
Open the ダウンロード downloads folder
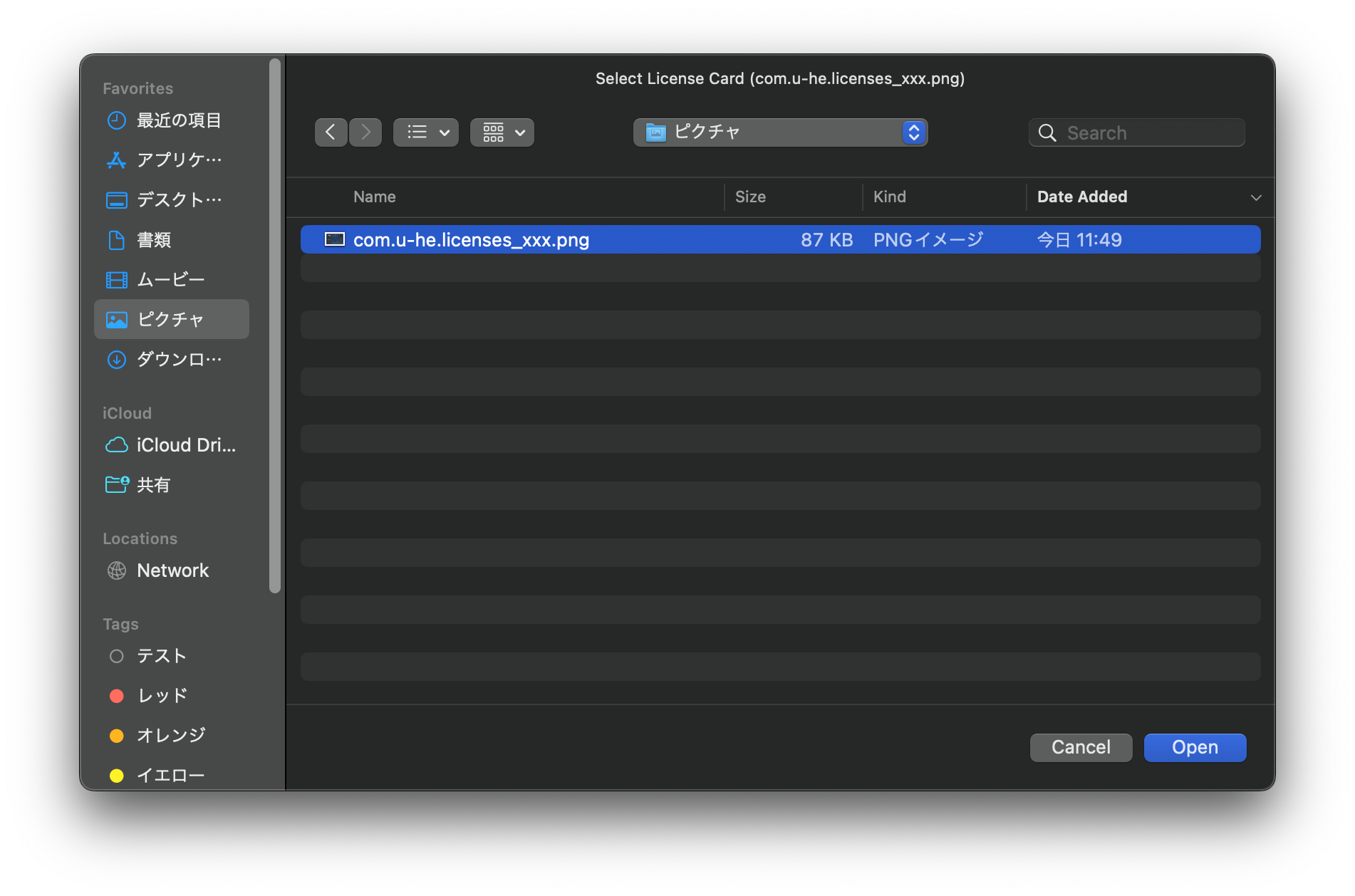178,360
